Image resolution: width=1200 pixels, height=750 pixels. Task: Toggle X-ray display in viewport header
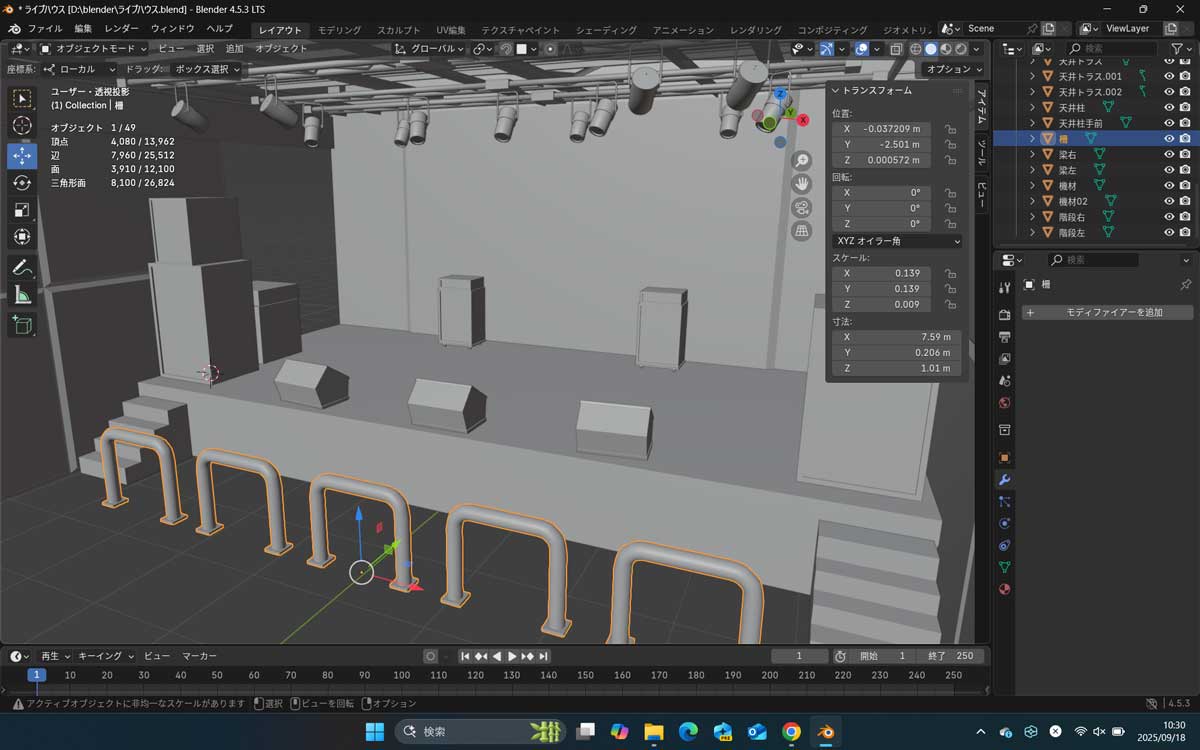896,49
